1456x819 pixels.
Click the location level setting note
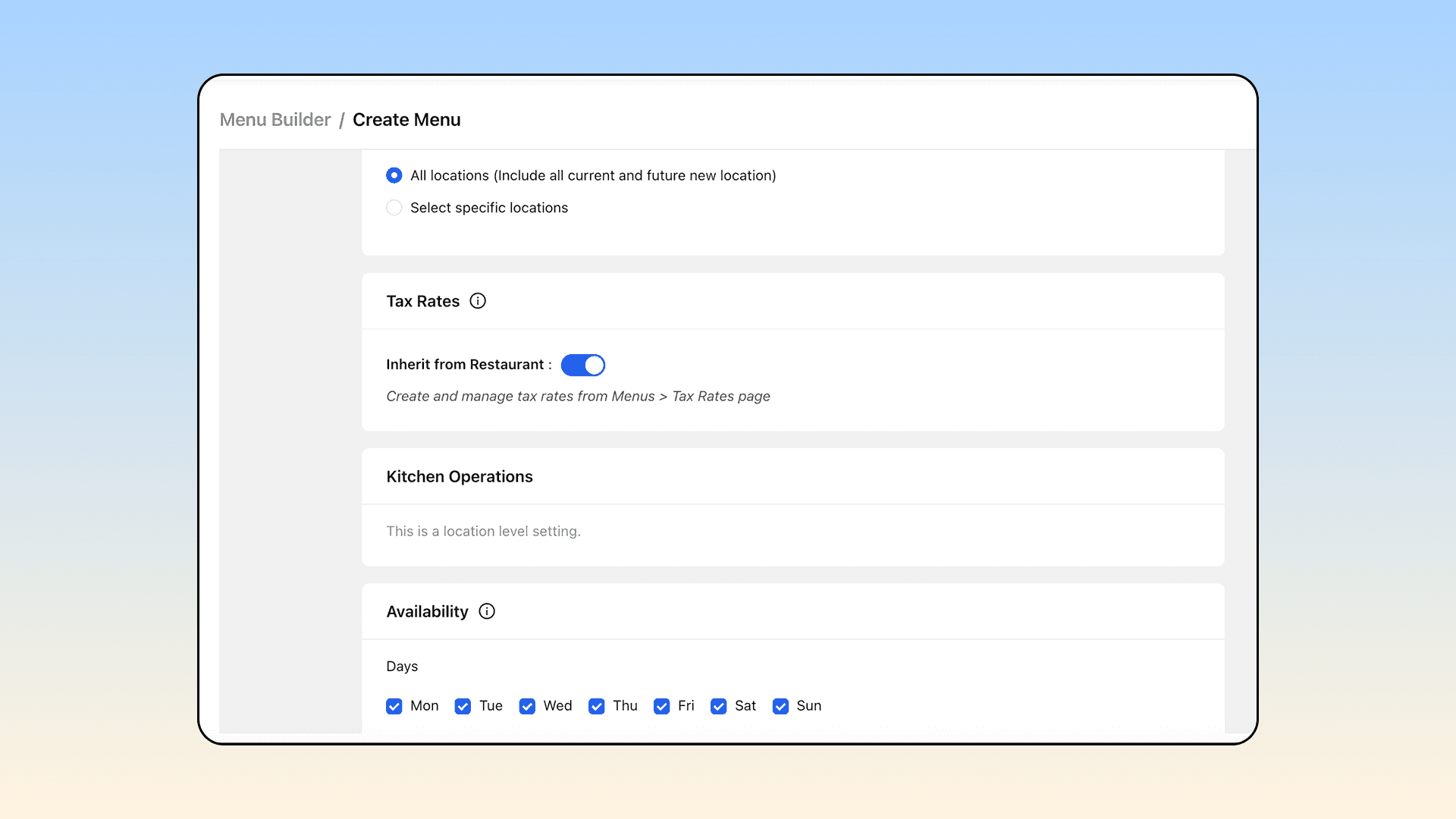pyautogui.click(x=483, y=531)
